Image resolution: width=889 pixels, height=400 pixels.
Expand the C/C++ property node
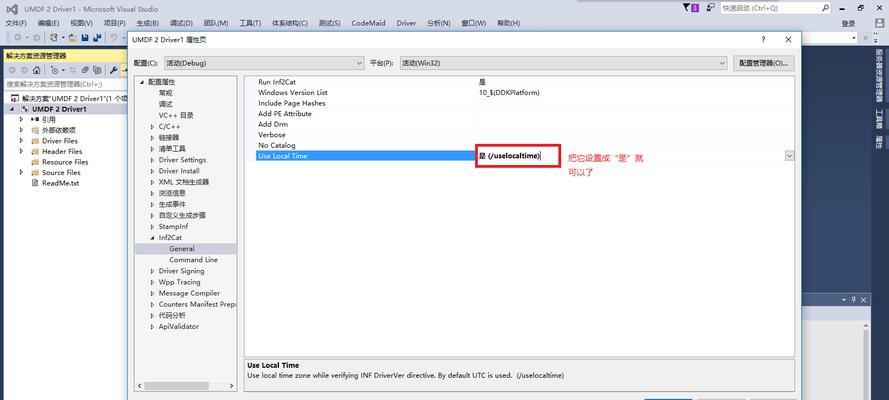tap(153, 127)
